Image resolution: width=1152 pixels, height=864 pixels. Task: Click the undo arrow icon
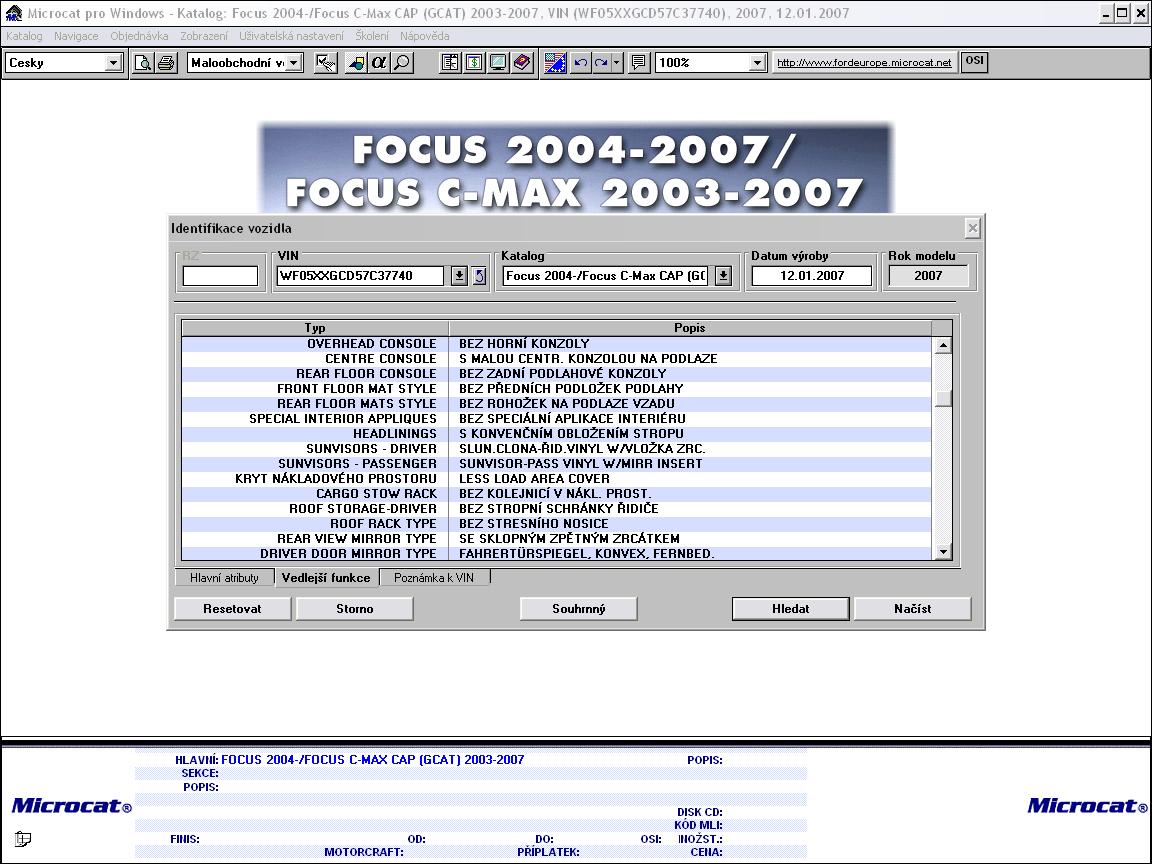[581, 63]
